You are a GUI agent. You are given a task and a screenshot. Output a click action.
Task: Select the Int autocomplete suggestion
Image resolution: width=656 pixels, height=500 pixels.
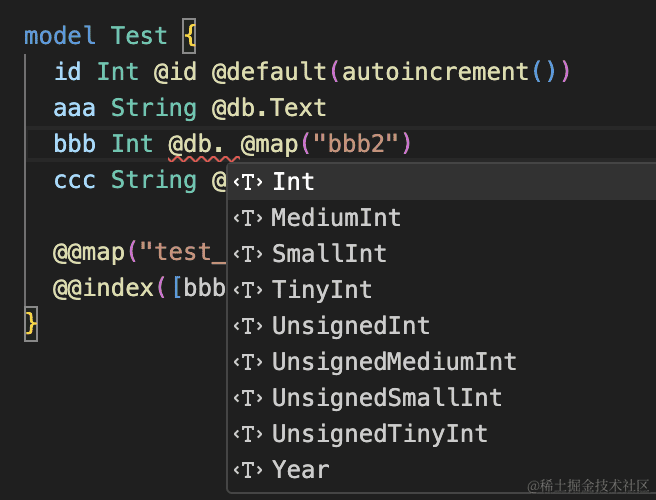click(293, 182)
